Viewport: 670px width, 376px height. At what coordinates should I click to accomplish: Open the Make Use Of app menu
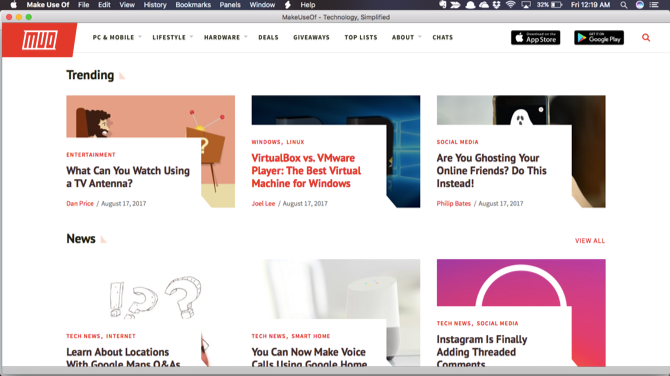48,5
